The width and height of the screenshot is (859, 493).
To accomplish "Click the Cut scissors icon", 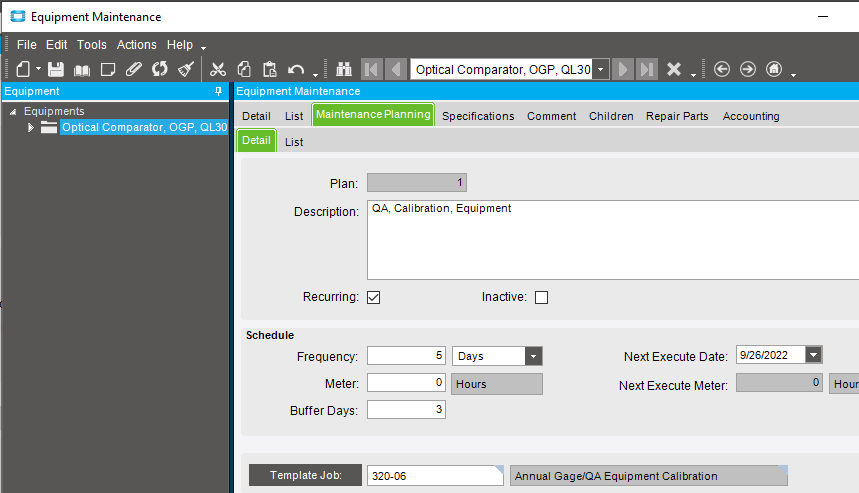I will click(x=217, y=69).
